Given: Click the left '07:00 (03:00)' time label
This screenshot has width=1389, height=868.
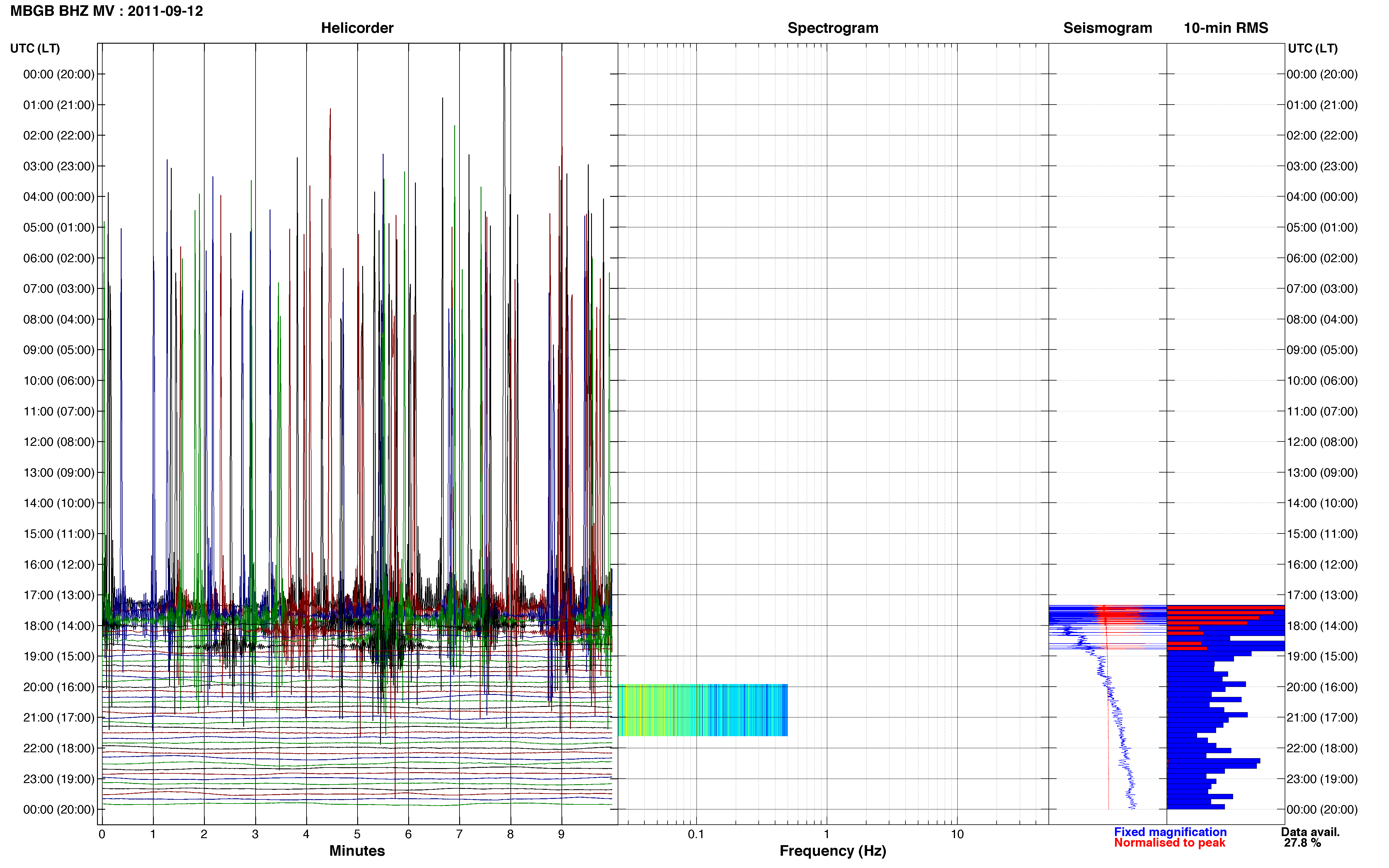Looking at the screenshot, I should pyautogui.click(x=59, y=289).
